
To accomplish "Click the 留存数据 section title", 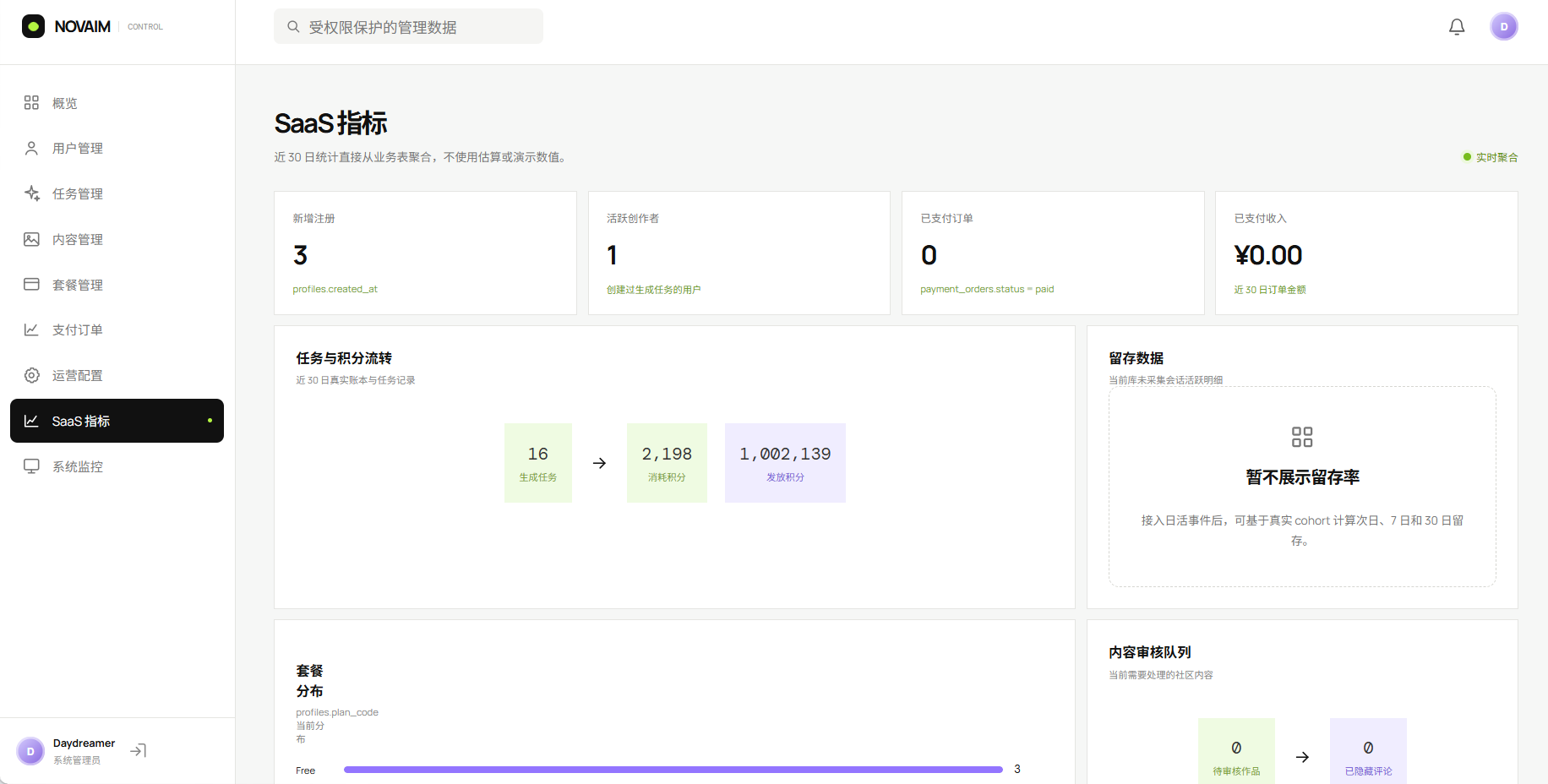I will tap(1136, 358).
